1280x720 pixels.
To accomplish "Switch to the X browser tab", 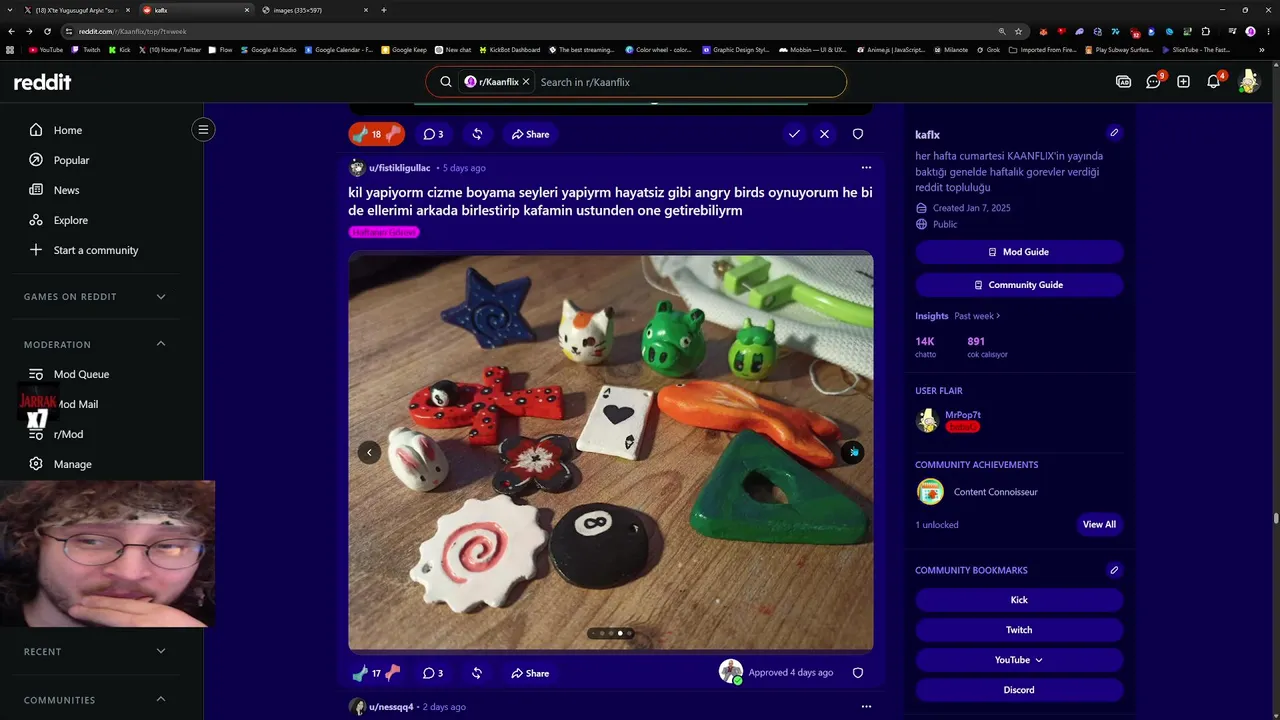I will (x=77, y=10).
